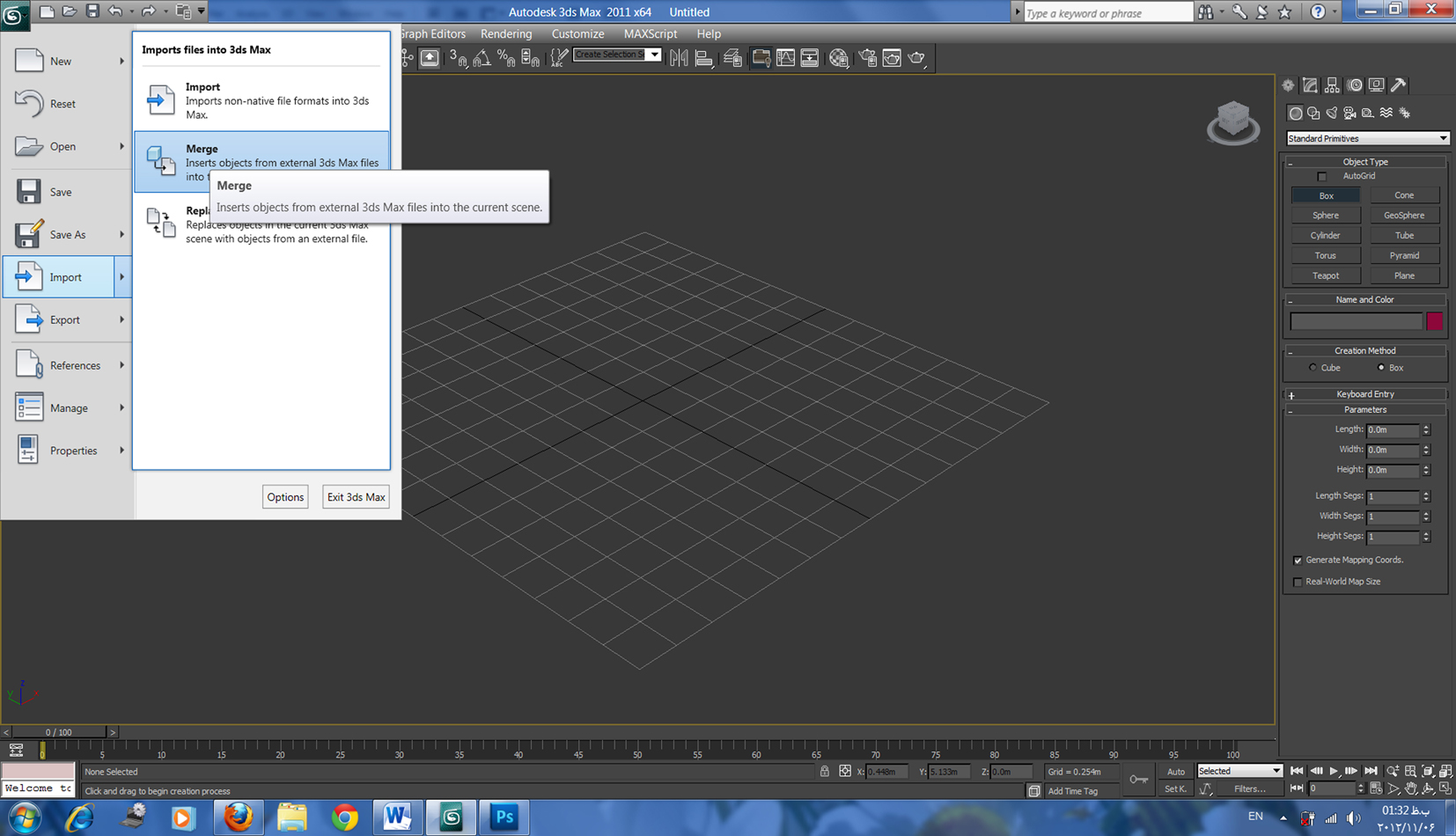Open the Modify panel tab
The image size is (1456, 836).
[x=1310, y=85]
